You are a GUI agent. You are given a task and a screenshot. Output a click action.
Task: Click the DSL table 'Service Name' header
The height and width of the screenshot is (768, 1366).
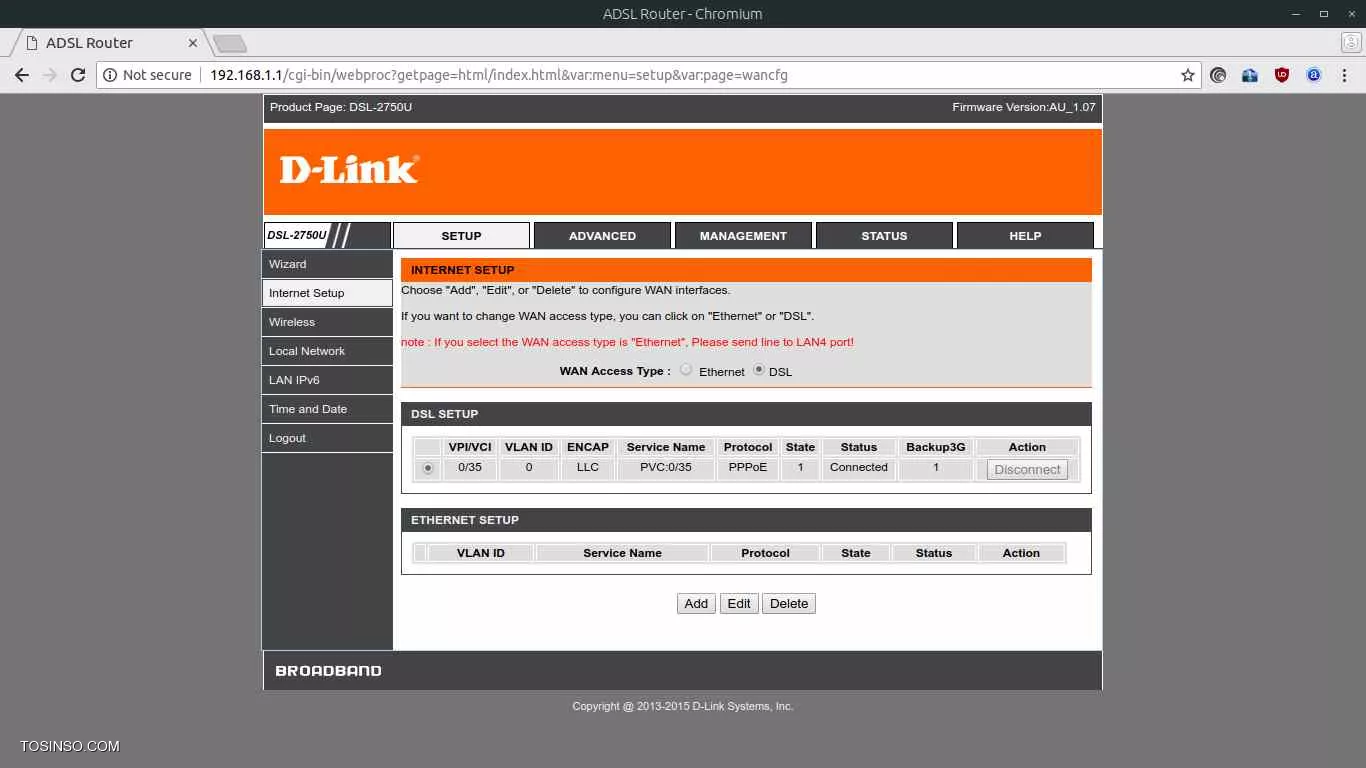click(x=666, y=447)
